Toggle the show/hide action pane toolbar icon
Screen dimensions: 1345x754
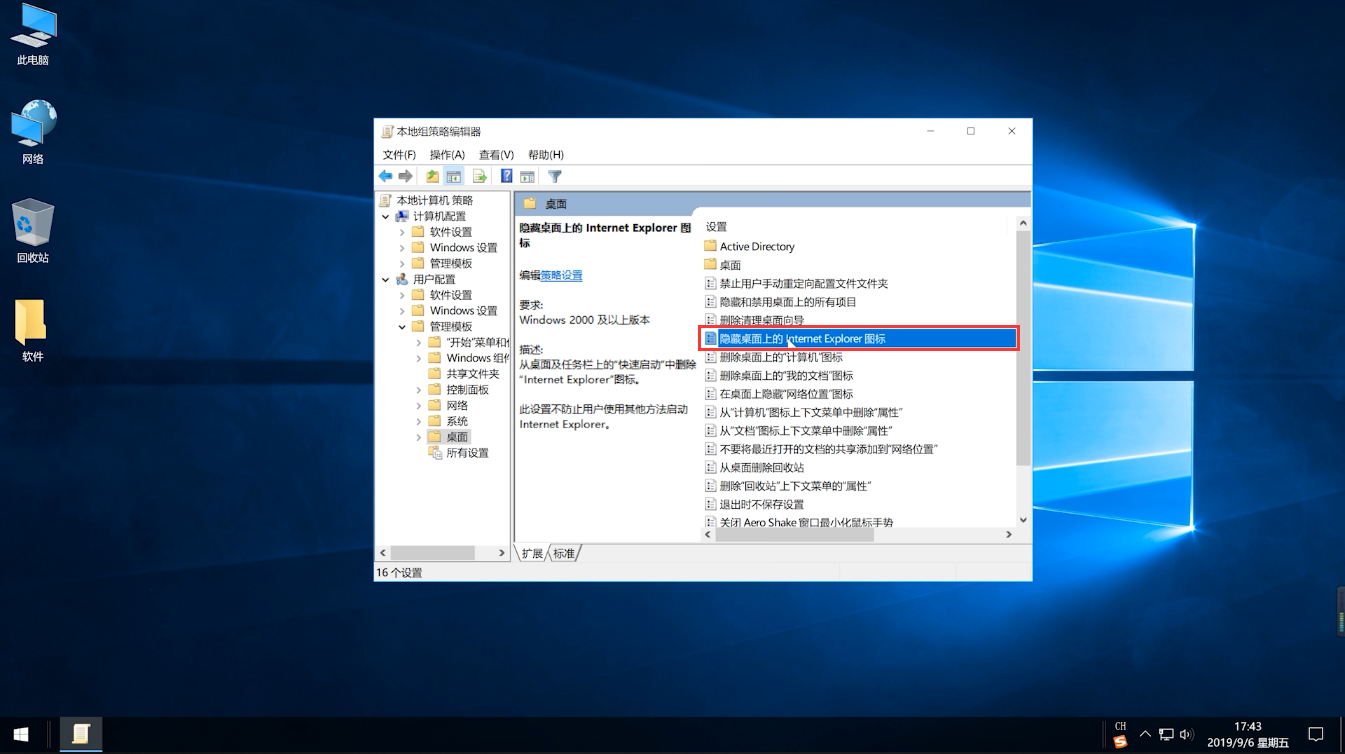point(527,176)
